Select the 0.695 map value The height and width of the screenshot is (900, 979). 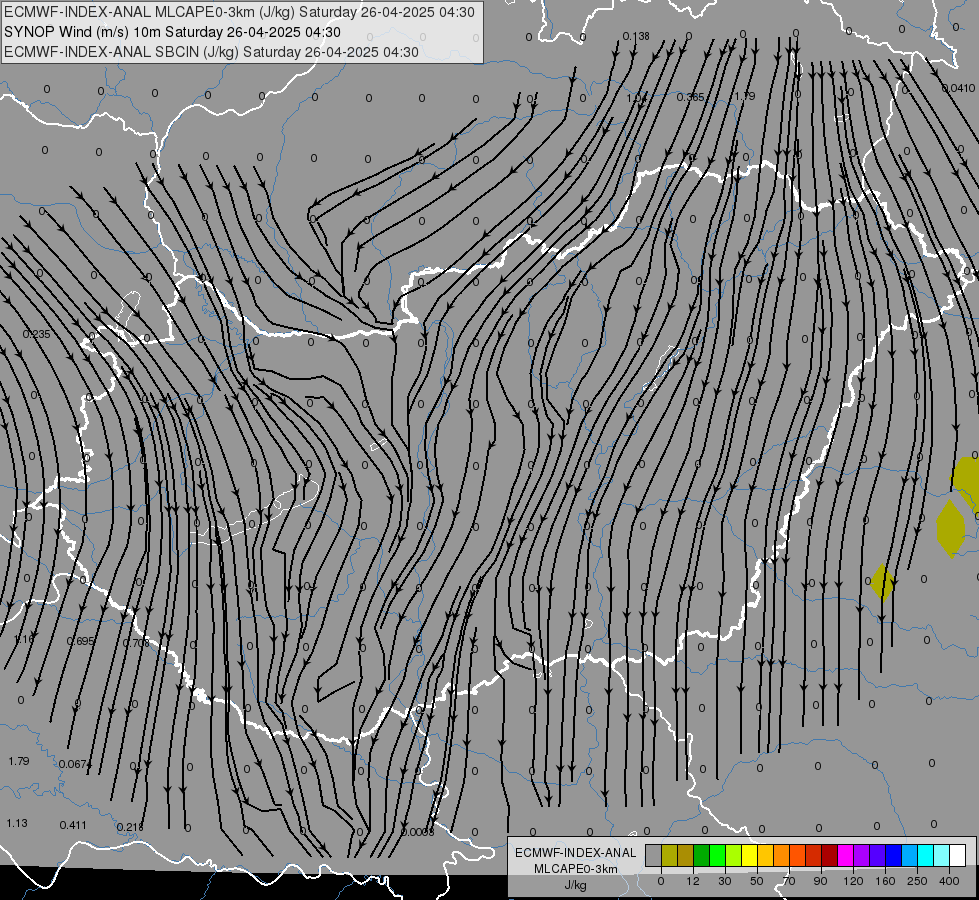point(81,641)
